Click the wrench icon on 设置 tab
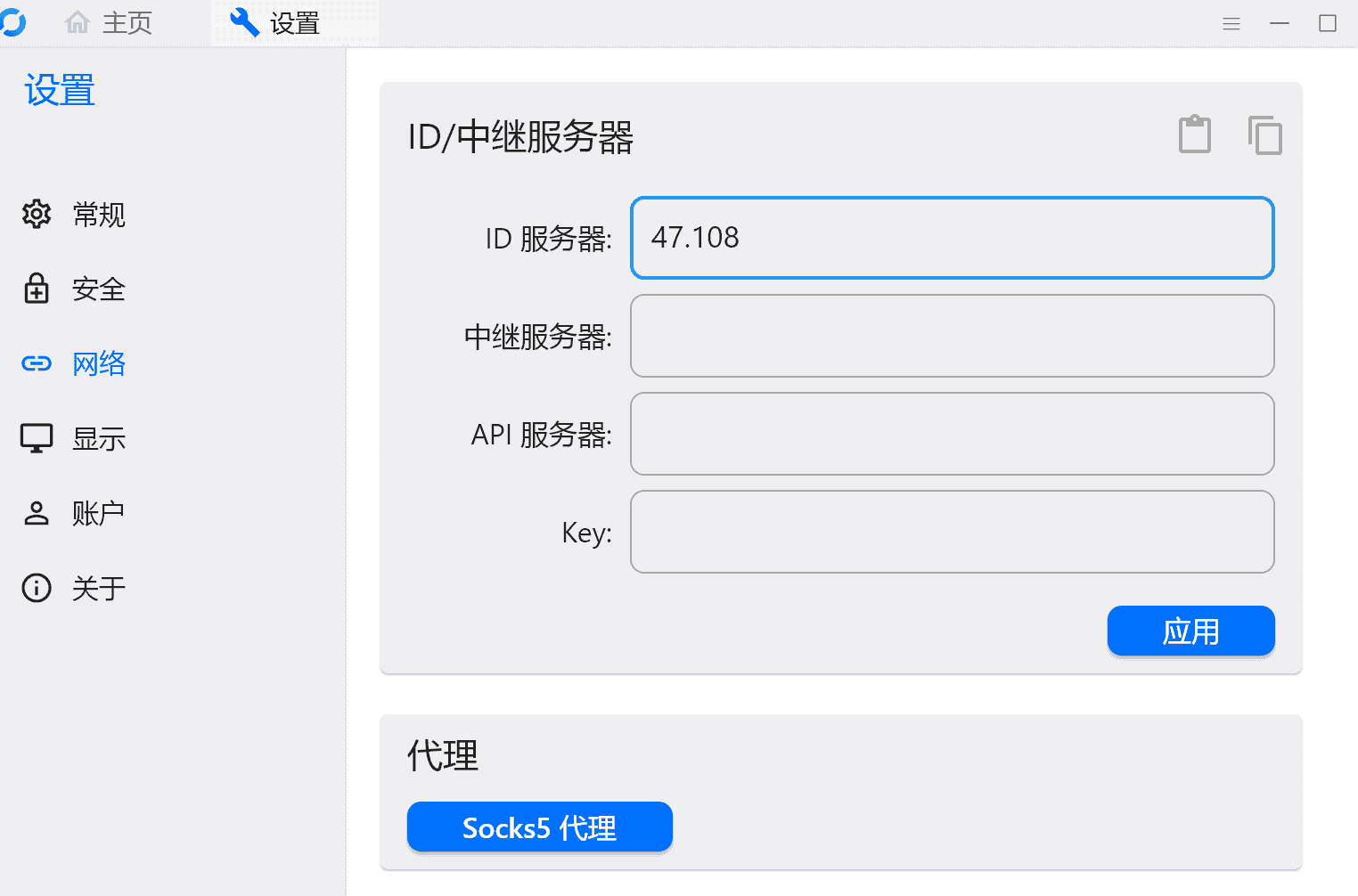Screen dimensions: 1358x896 pos(243,22)
